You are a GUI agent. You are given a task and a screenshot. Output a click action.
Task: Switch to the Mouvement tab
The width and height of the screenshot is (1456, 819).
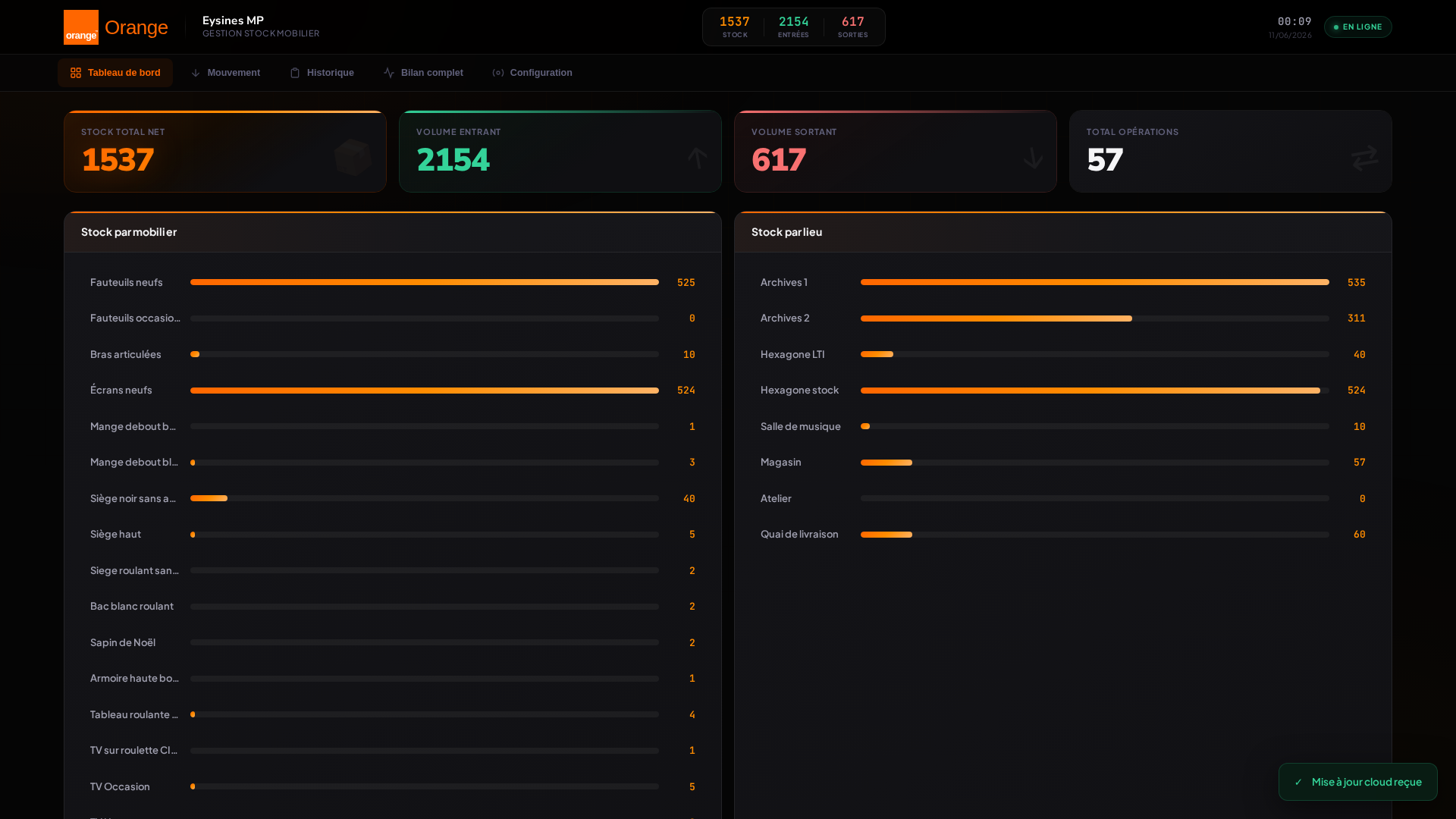coord(225,73)
